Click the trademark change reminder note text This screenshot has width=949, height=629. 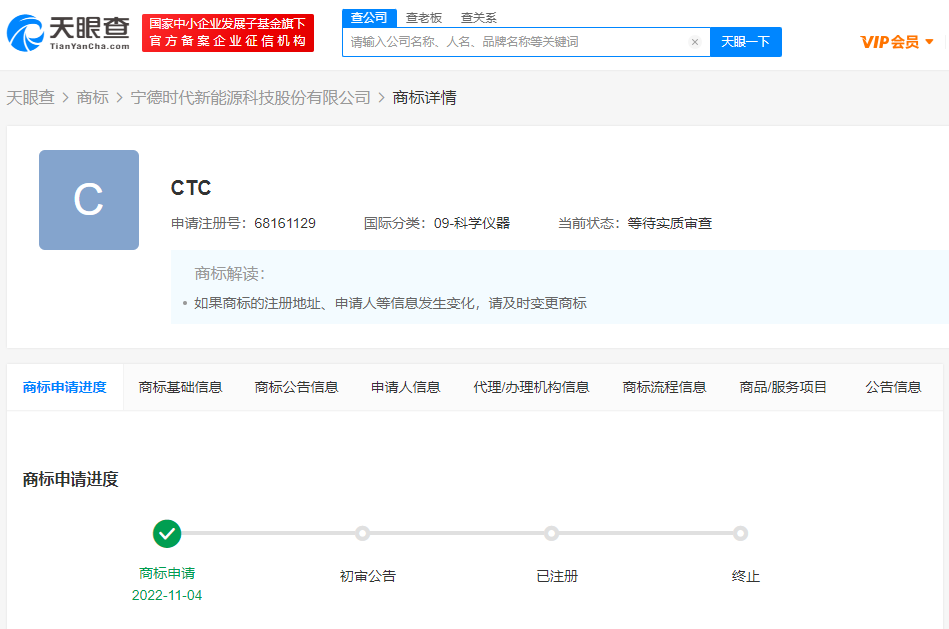pyautogui.click(x=390, y=303)
